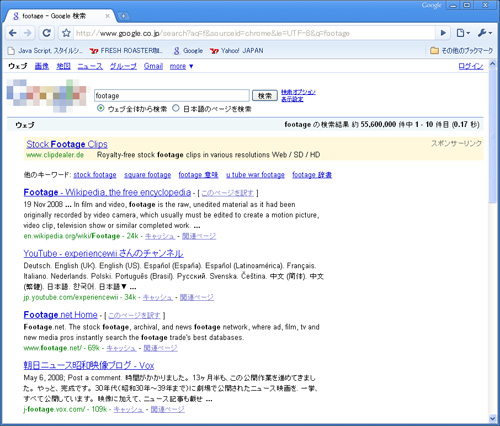Open the 朝日ニュース昭和映像ブログ Vox result

click(89, 365)
